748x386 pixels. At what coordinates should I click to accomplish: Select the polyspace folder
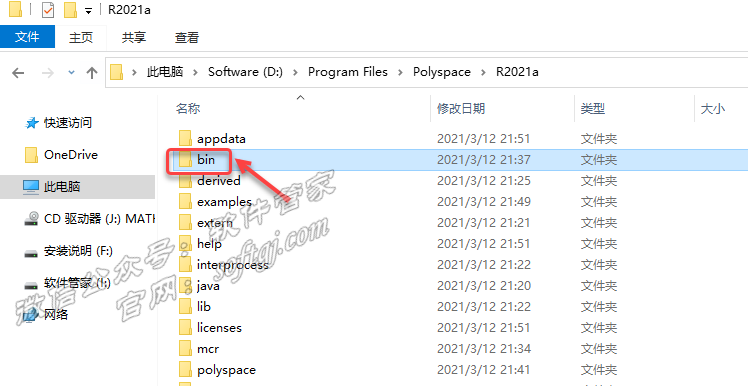tap(226, 370)
